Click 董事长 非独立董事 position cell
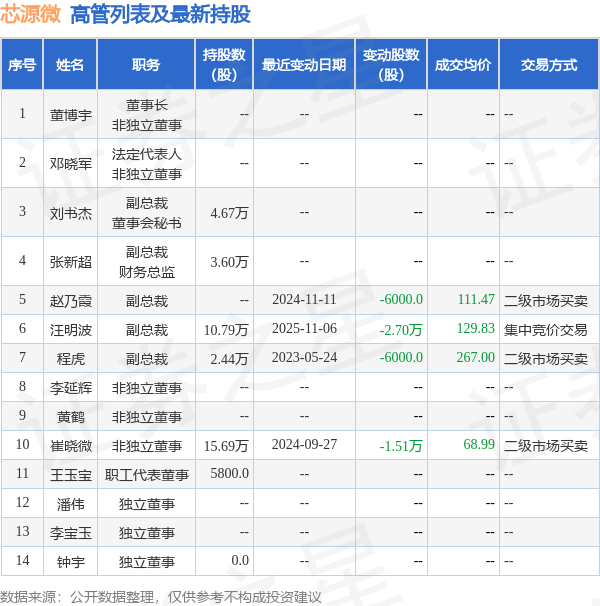600x606 pixels. [x=147, y=115]
